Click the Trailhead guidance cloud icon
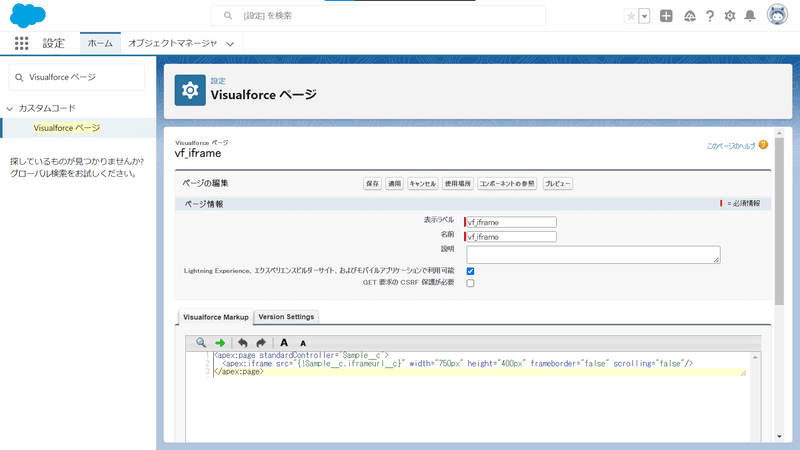This screenshot has height=450, width=800. 690,16
